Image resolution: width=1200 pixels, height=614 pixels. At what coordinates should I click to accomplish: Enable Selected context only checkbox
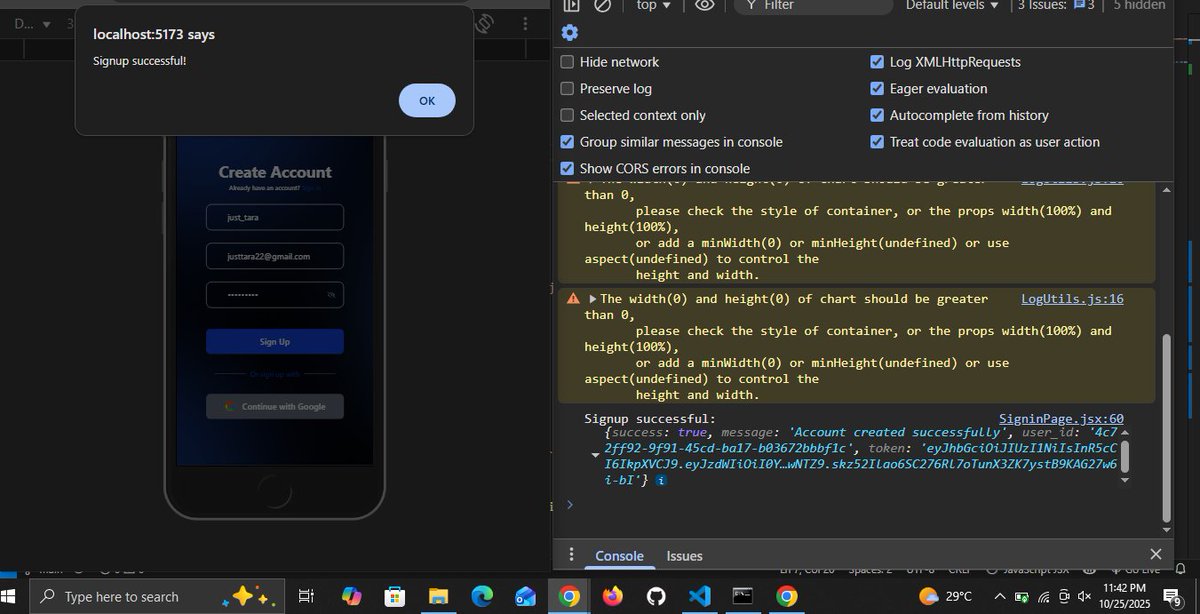(567, 115)
